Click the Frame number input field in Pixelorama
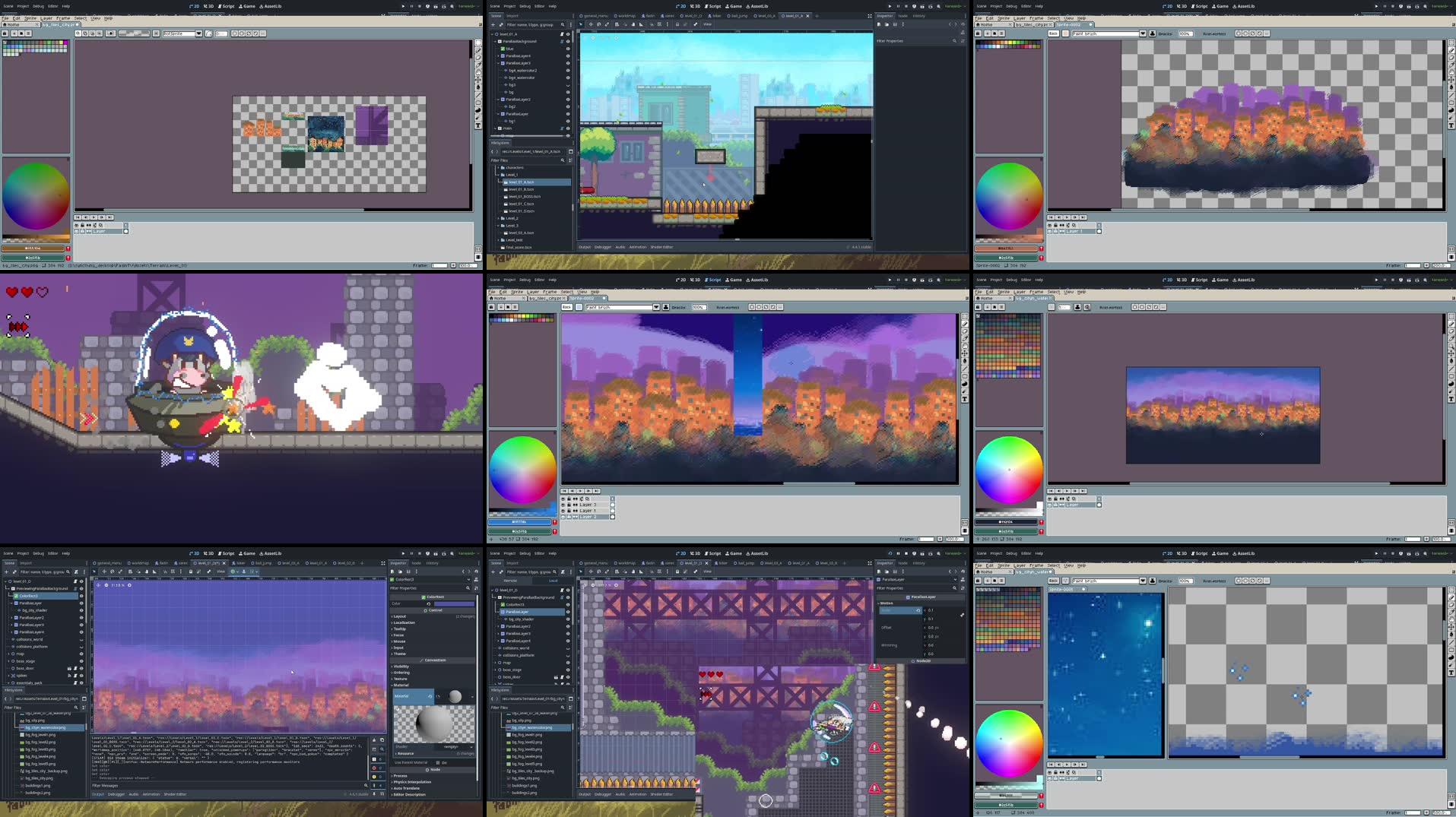This screenshot has height=817, width=1456. [x=925, y=539]
